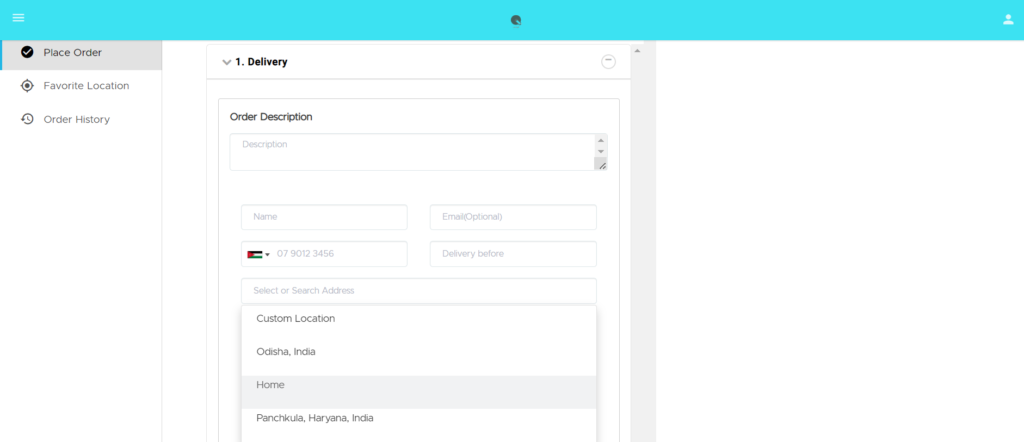The width and height of the screenshot is (1024, 442).
Task: Click description box scroll up arrow
Action: point(601,140)
